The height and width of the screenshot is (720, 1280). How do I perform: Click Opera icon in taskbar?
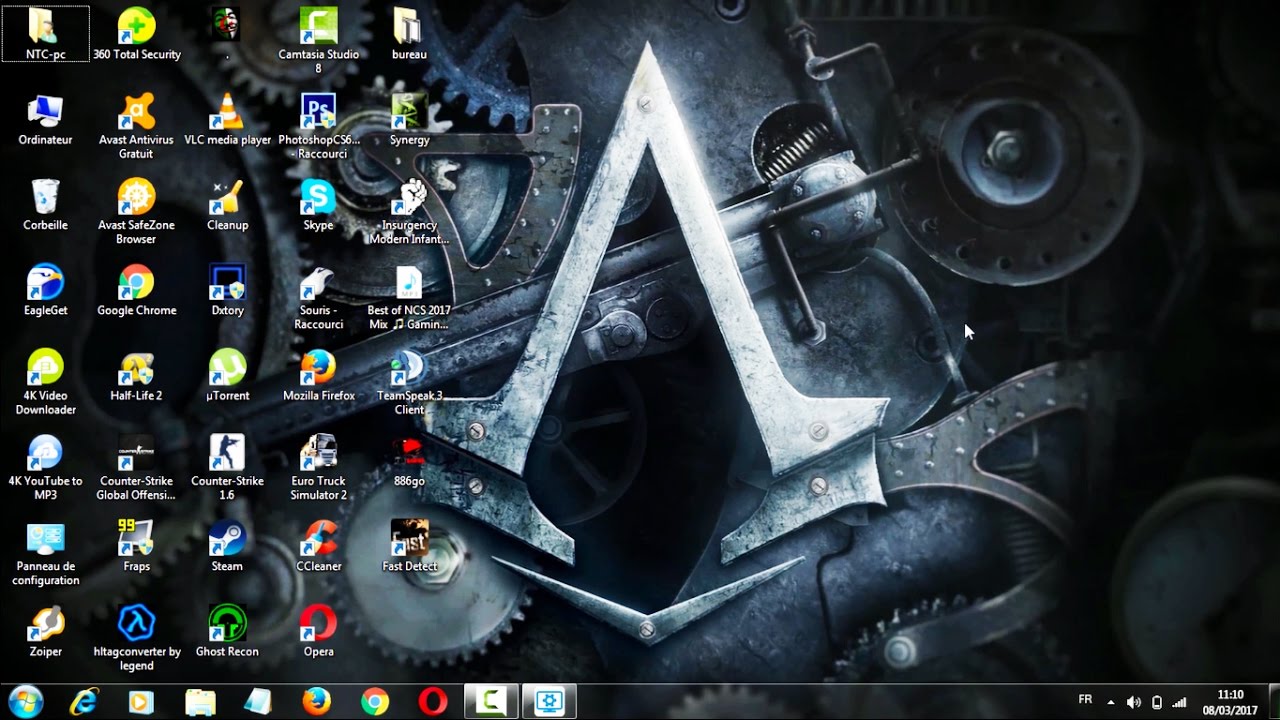click(x=433, y=702)
